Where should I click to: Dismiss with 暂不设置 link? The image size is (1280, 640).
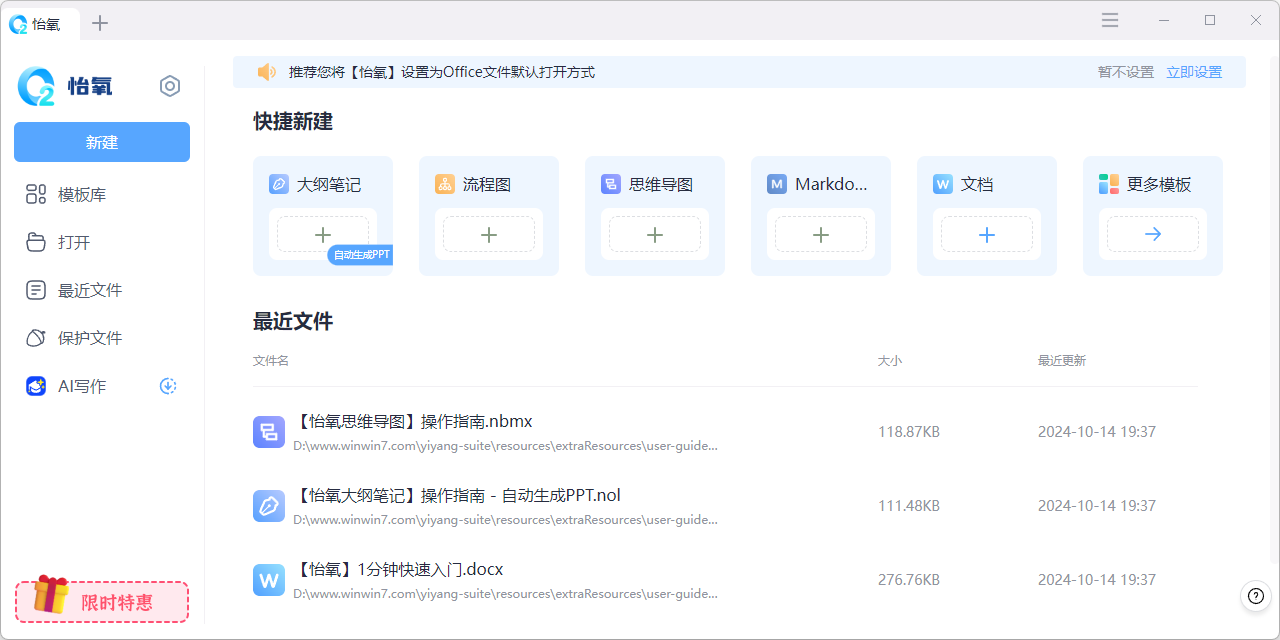[x=1126, y=72]
